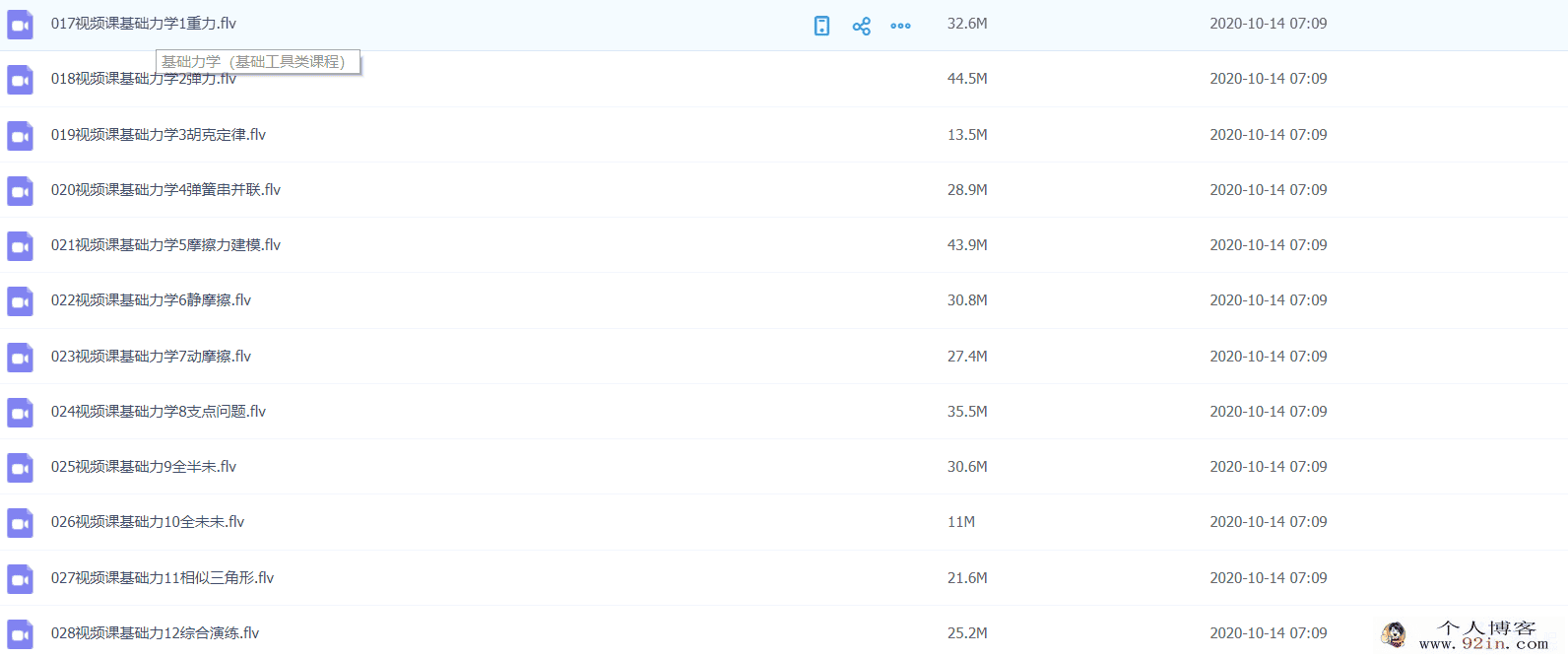Open file 019视频课基础力学3胡克定律.flv
This screenshot has height=657, width=1568.
(x=159, y=135)
